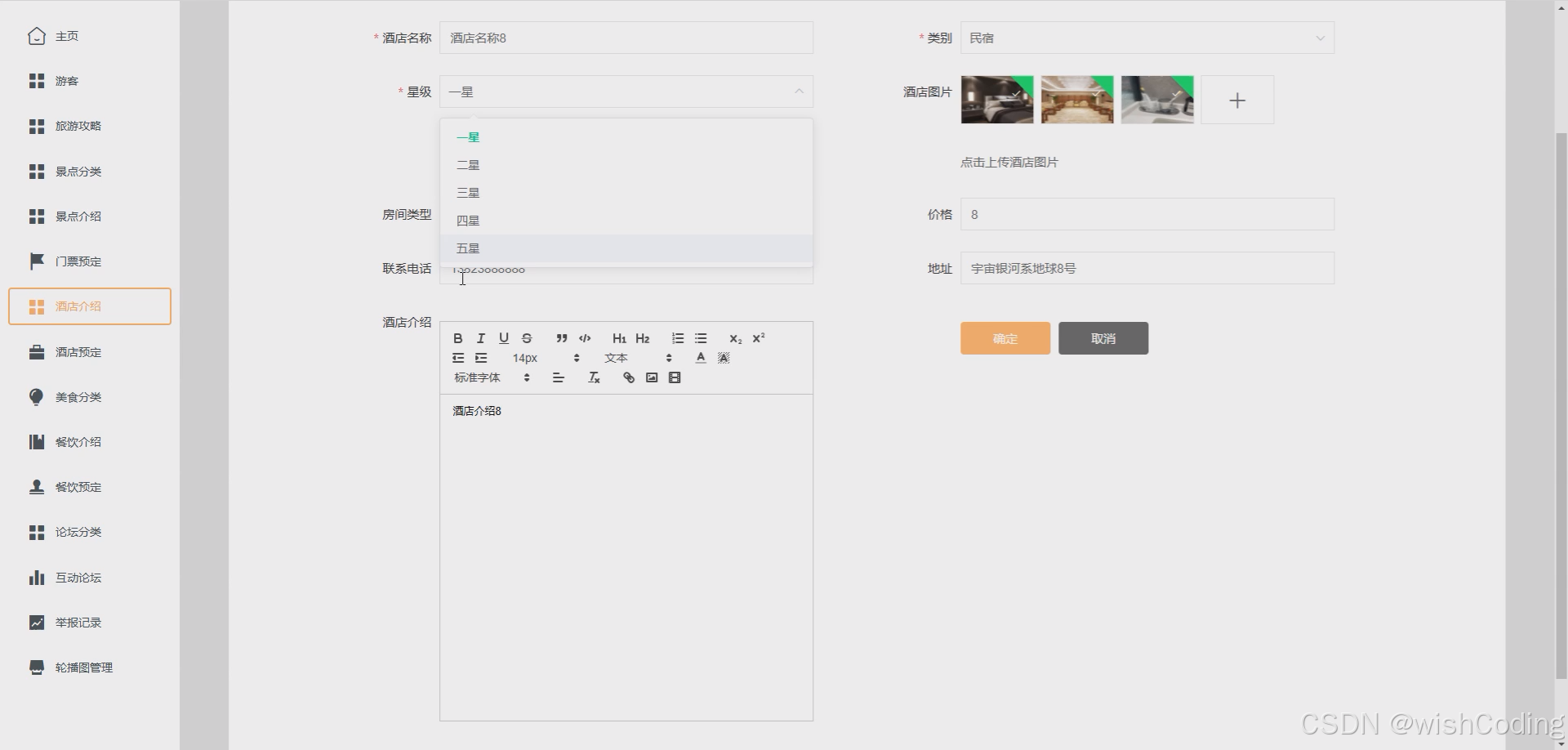
Task: Select 二星 from the star list
Action: [x=626, y=165]
